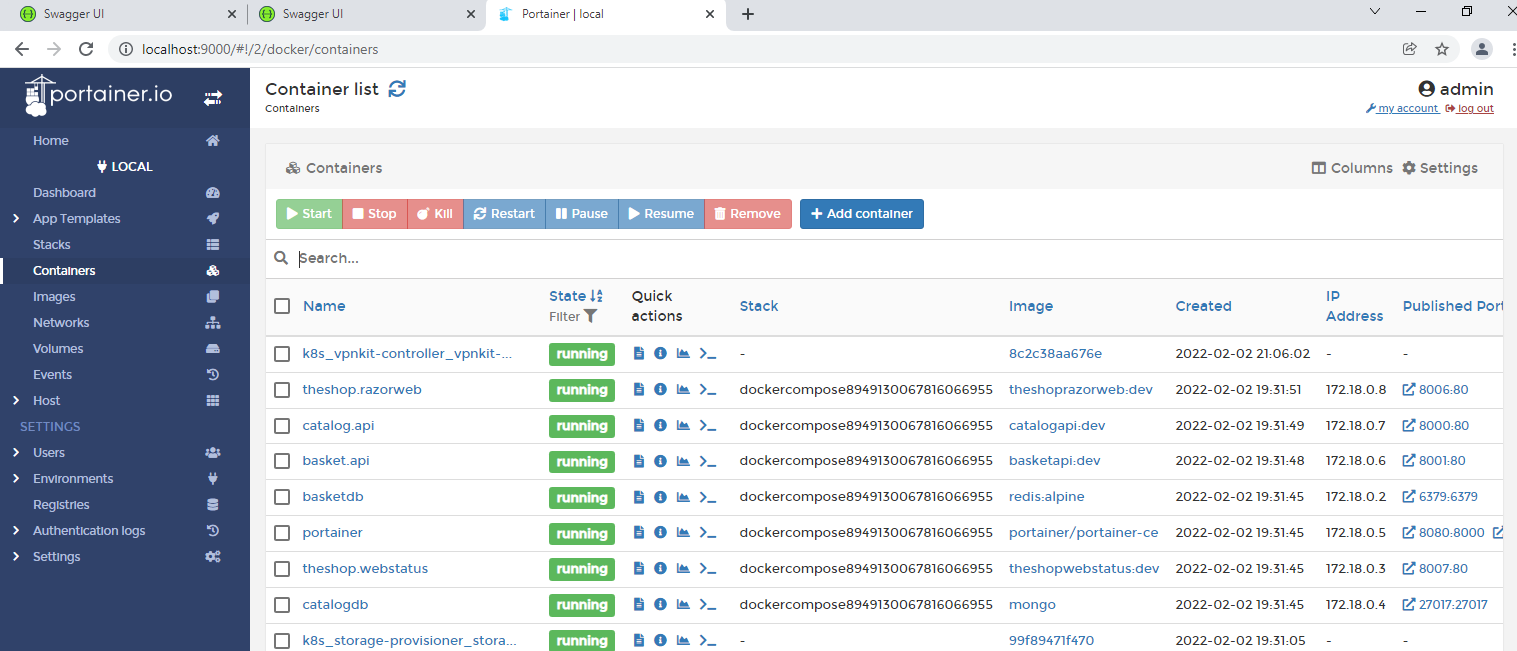Screen dimensions: 1517x651
Task: Switch to the second Swagger UI tab
Action: pos(366,14)
